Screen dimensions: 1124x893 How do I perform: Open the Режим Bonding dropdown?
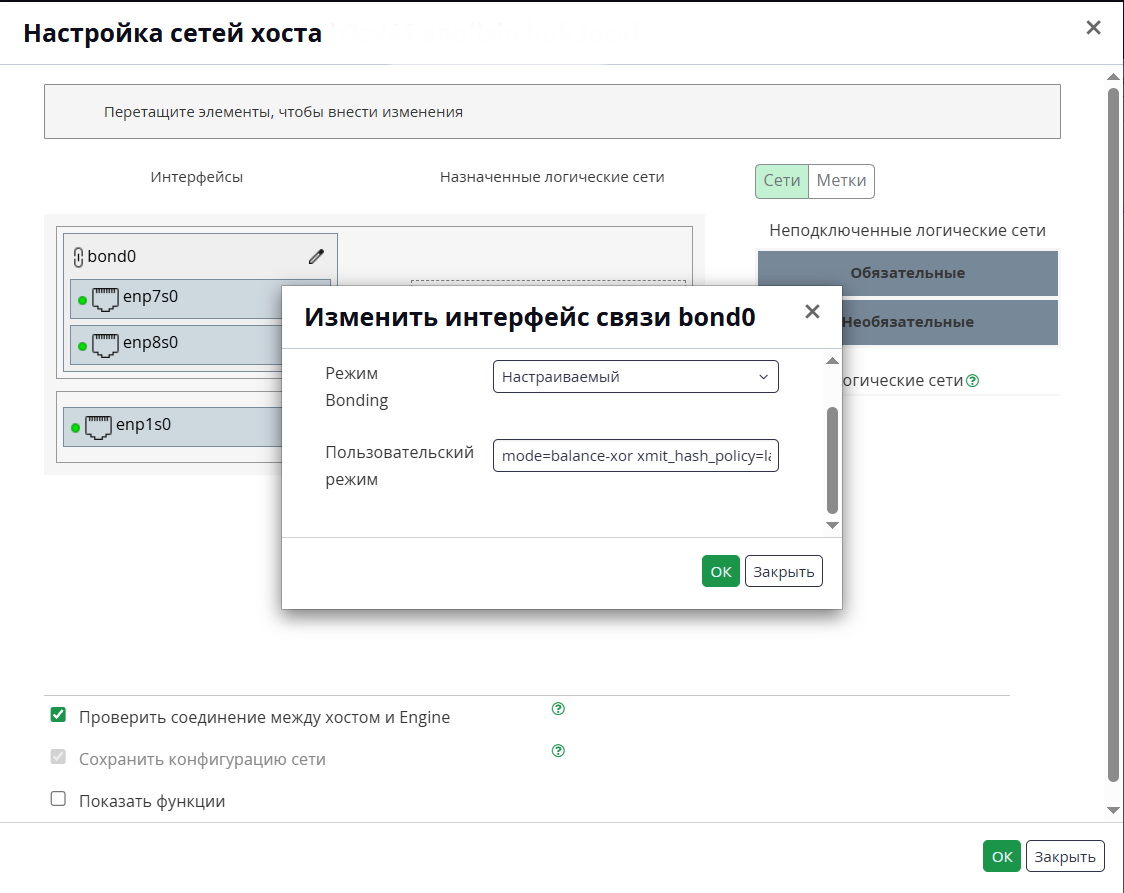(x=636, y=377)
